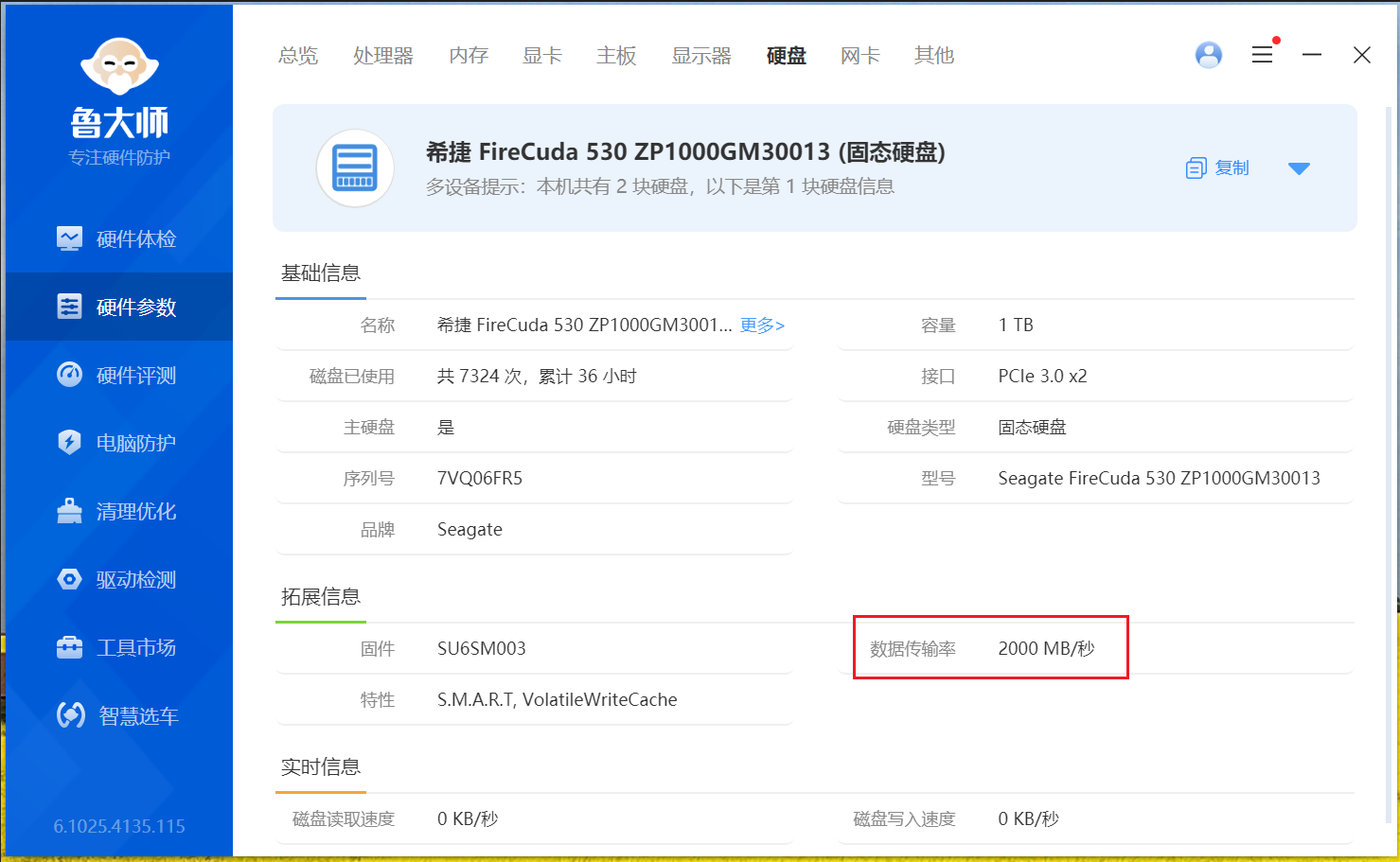Open 驱动检测 driver section
Screen dimensions: 1400x862
tap(118, 579)
